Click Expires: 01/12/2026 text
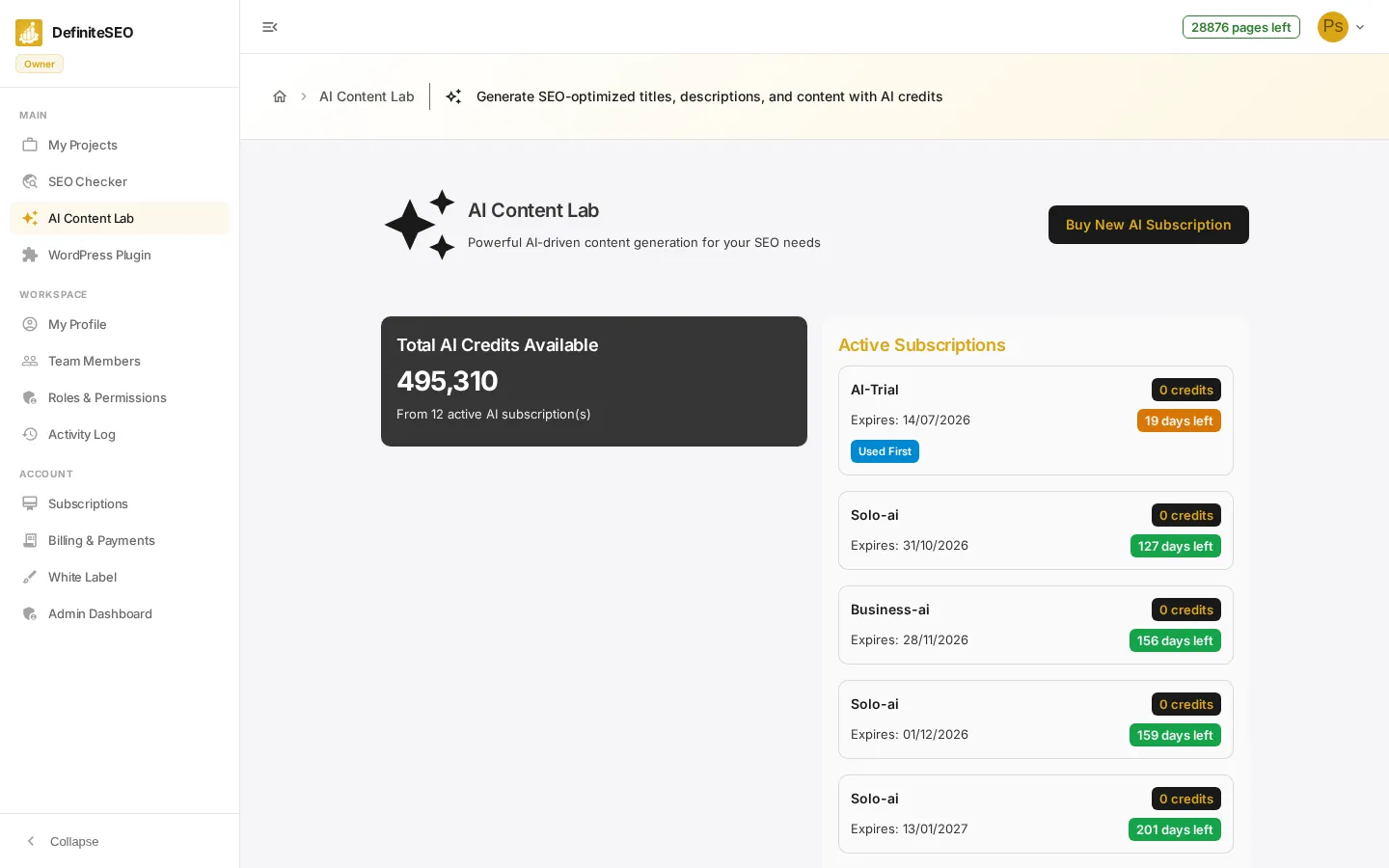Viewport: 1389px width, 868px height. [910, 734]
